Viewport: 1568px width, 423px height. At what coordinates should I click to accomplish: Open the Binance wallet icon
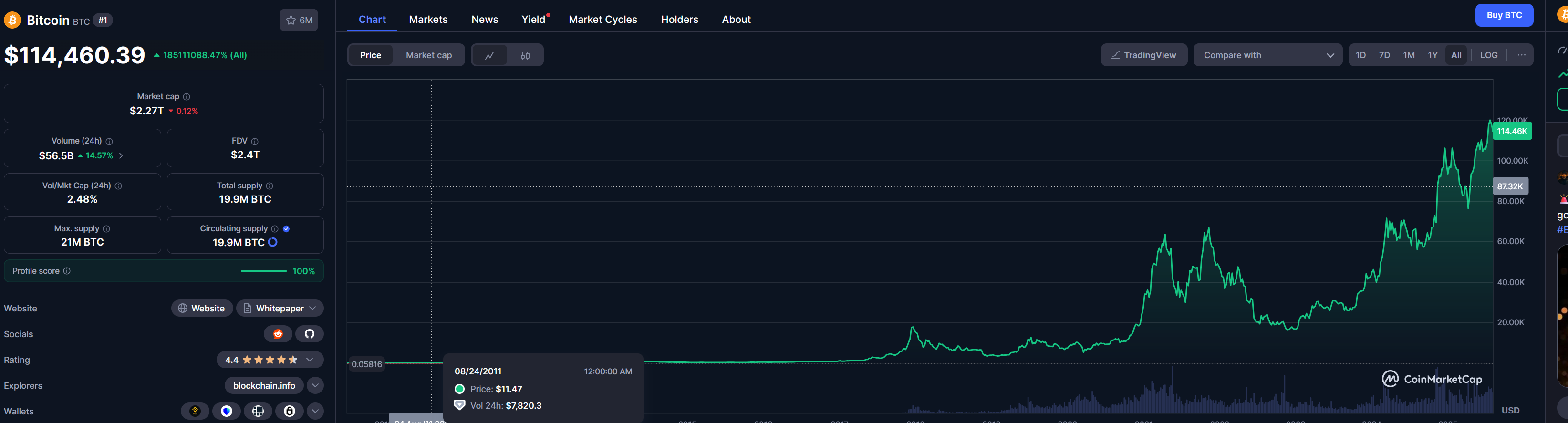click(195, 411)
